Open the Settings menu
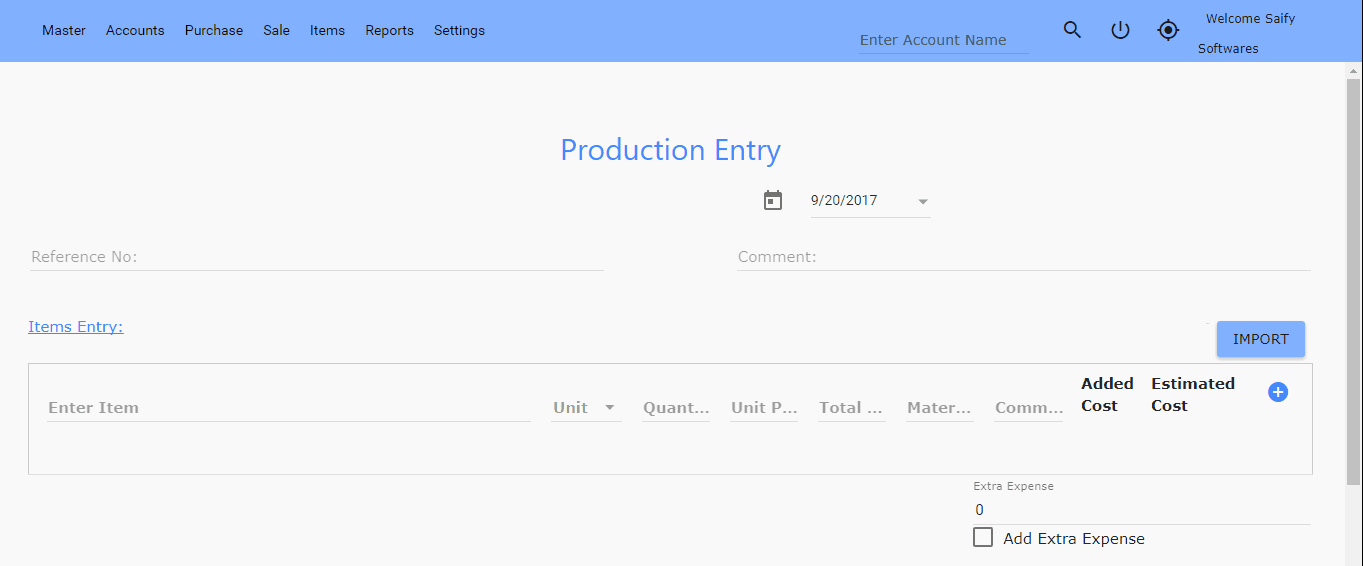 [459, 30]
